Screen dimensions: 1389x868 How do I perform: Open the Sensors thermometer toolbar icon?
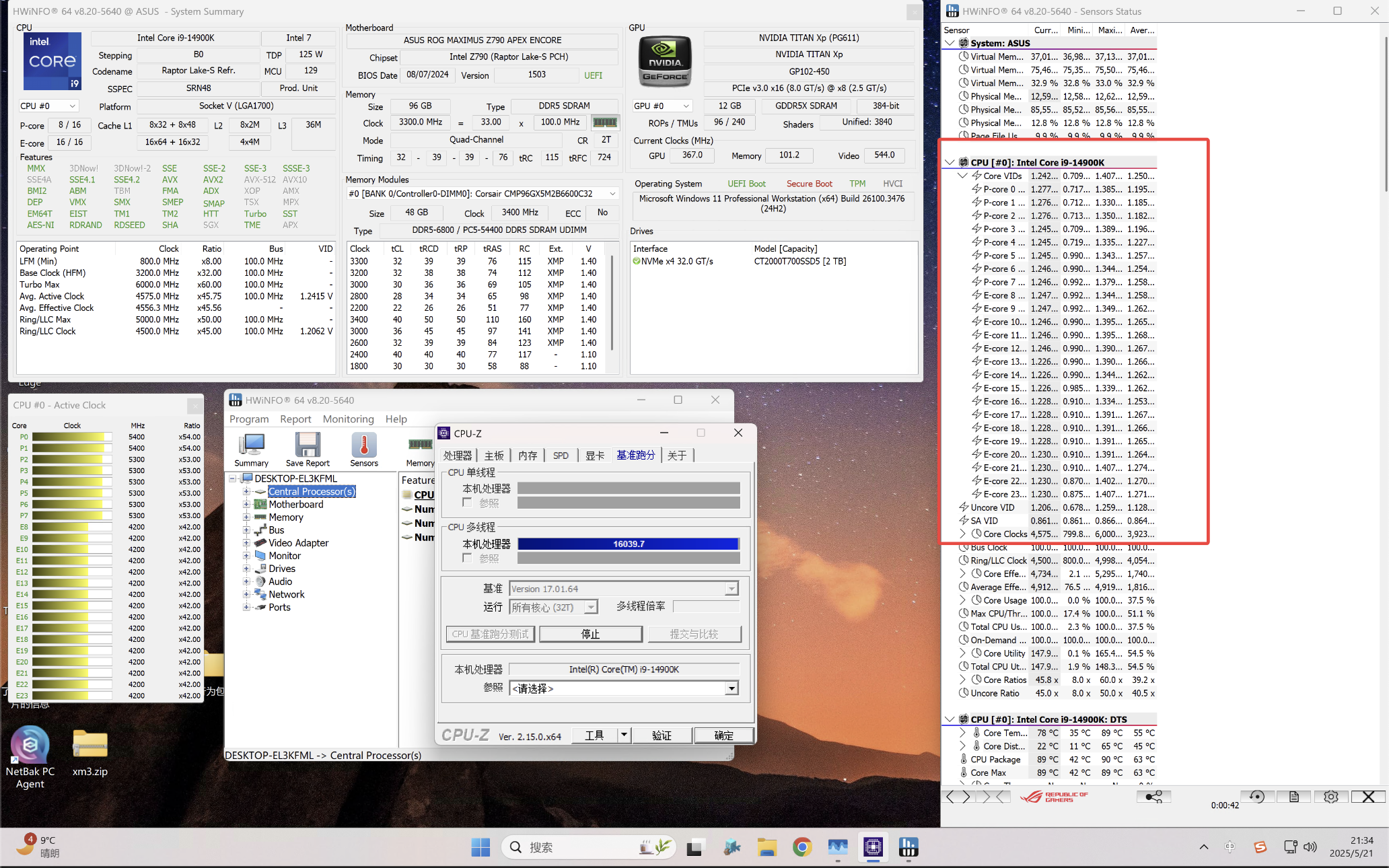(x=364, y=449)
